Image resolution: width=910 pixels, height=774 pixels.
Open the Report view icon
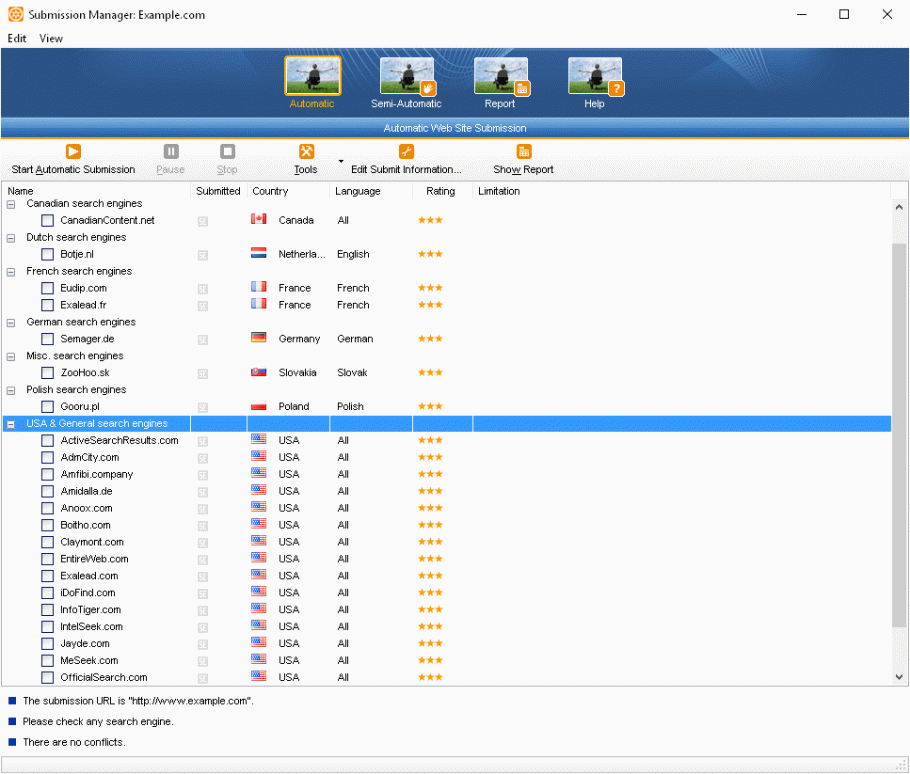click(501, 78)
